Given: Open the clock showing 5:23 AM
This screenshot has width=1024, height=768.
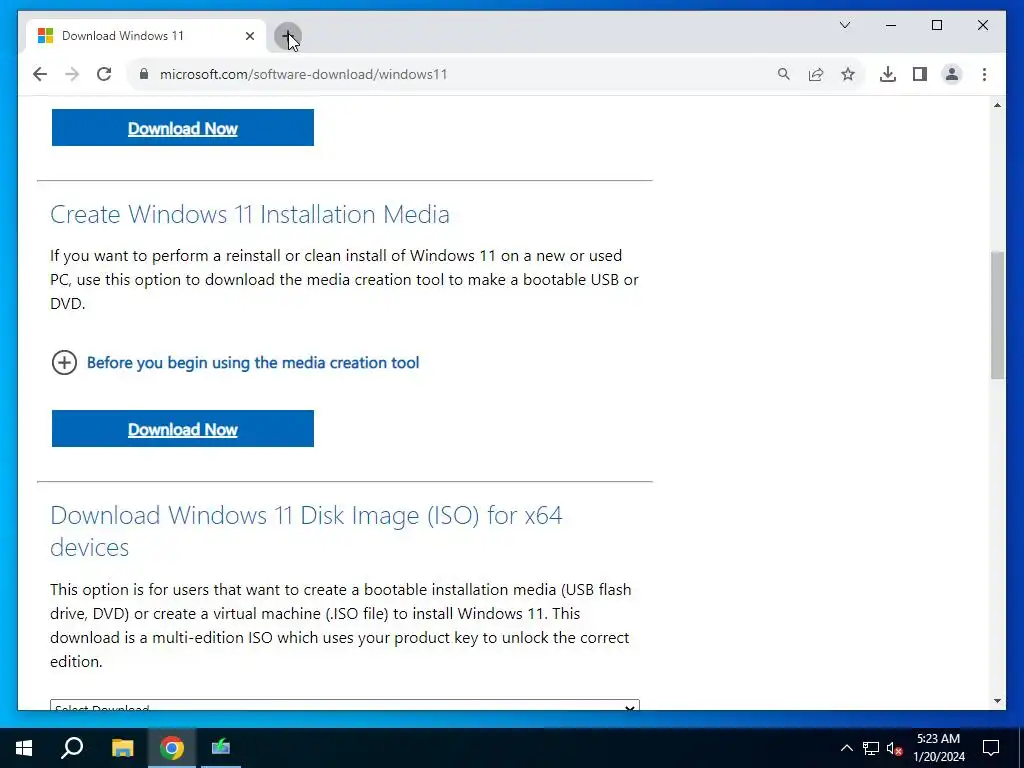Looking at the screenshot, I should click(938, 748).
